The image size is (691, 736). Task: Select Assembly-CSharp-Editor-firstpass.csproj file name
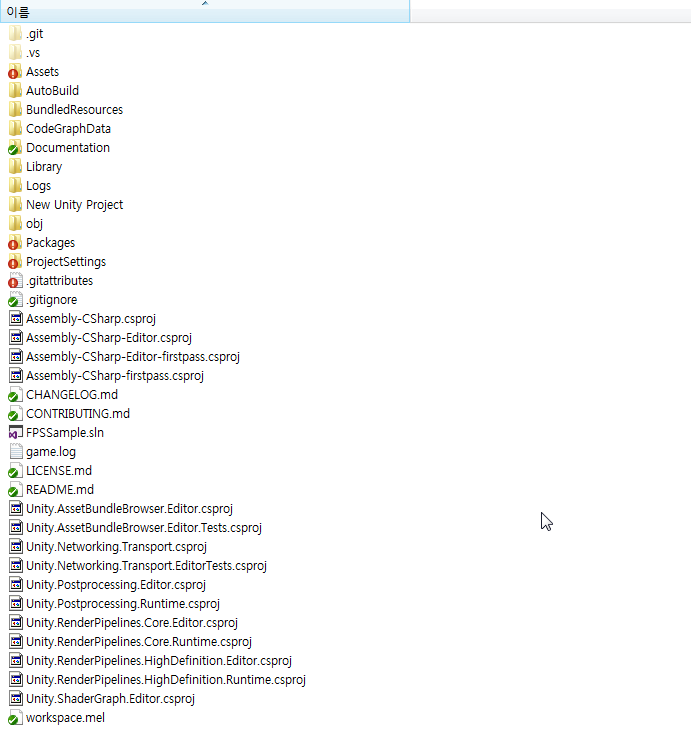[133, 357]
